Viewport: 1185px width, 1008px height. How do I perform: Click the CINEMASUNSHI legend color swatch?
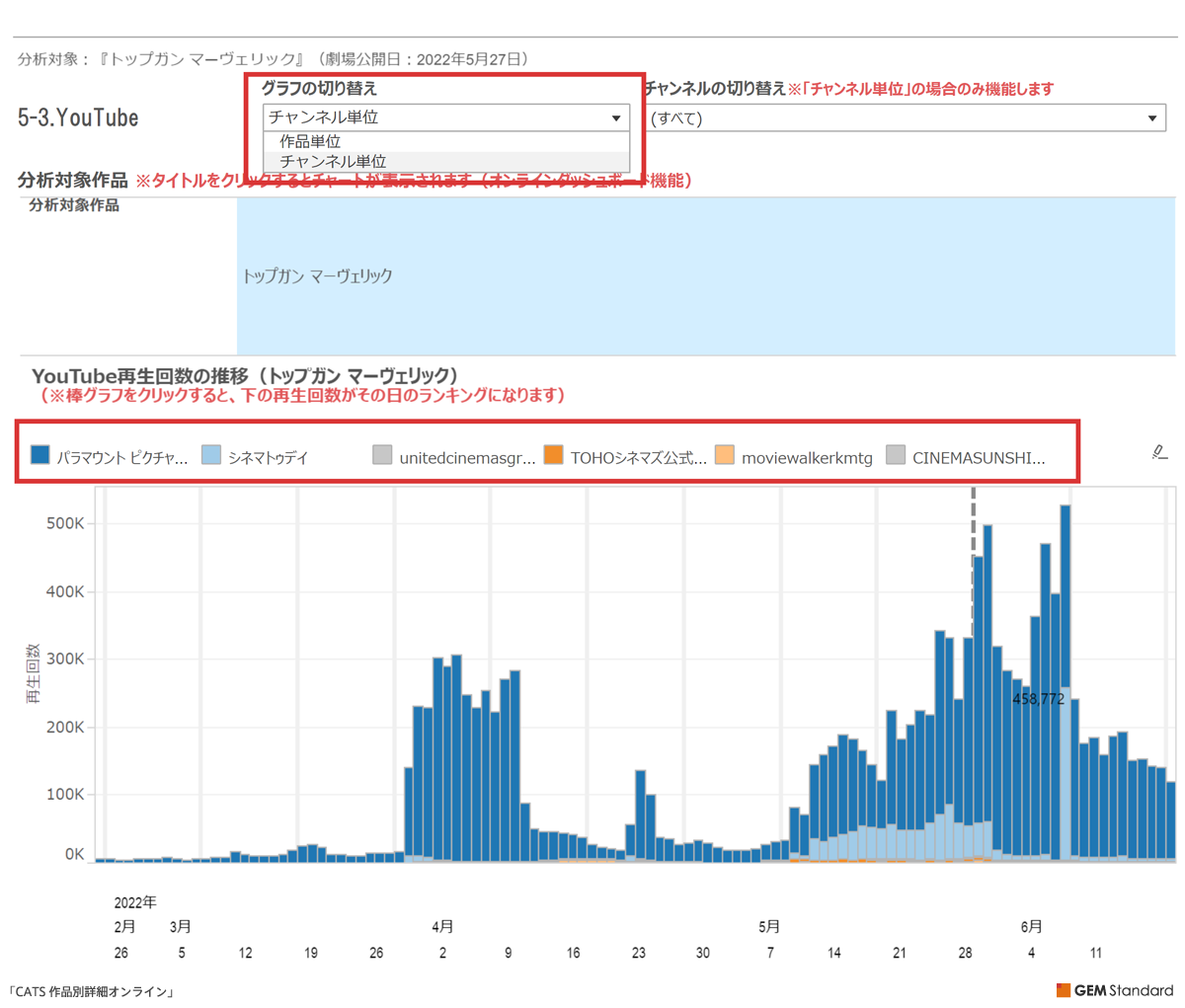pyautogui.click(x=896, y=454)
